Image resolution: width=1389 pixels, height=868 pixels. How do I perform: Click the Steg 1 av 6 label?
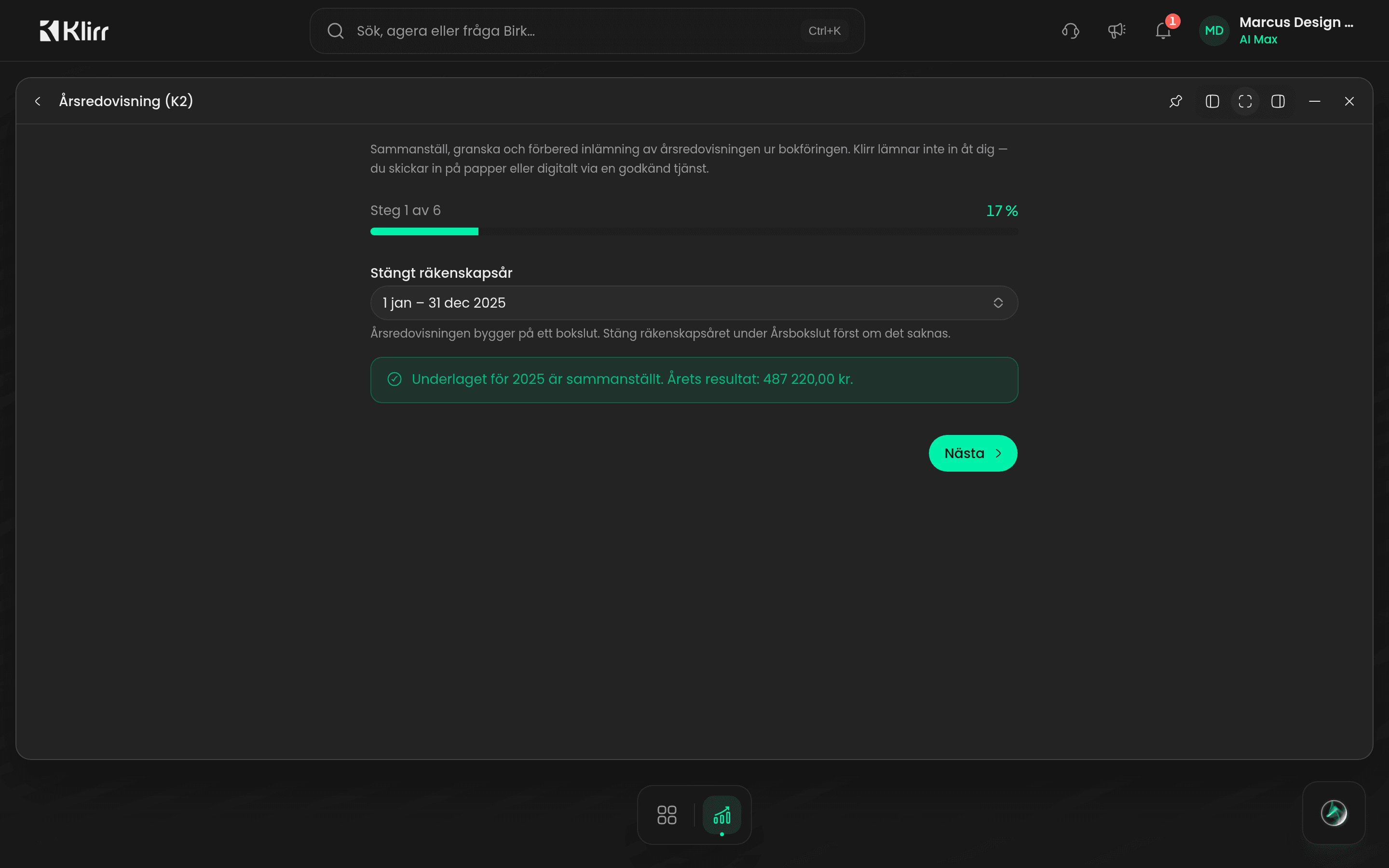coord(406,211)
